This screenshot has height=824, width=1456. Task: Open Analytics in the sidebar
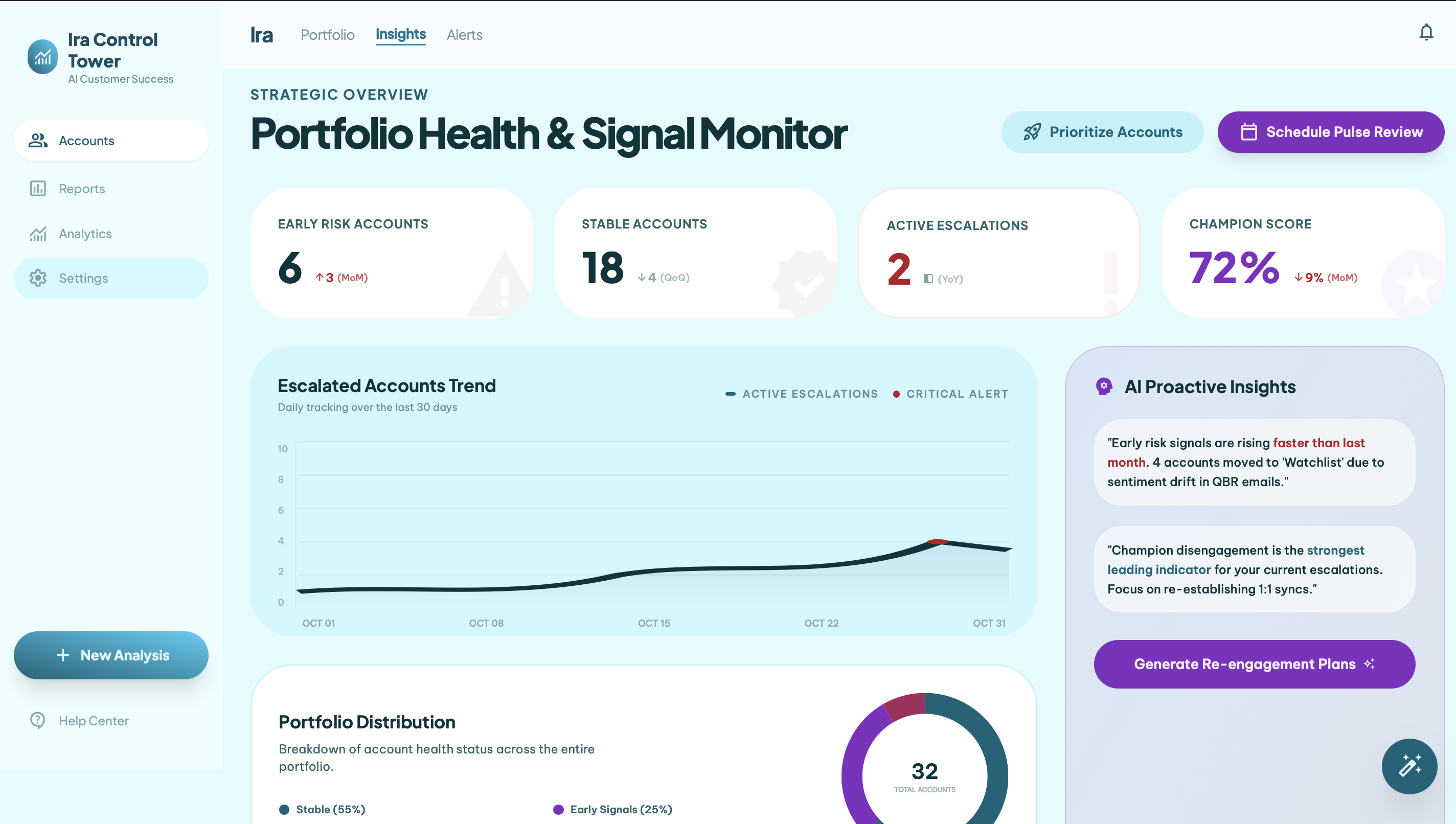point(111,234)
